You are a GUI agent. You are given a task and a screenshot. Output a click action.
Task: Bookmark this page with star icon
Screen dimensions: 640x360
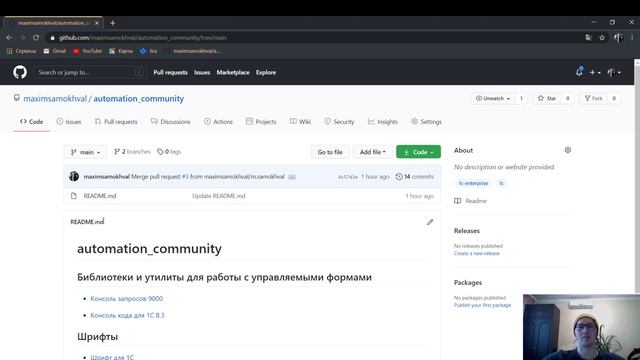(x=602, y=38)
